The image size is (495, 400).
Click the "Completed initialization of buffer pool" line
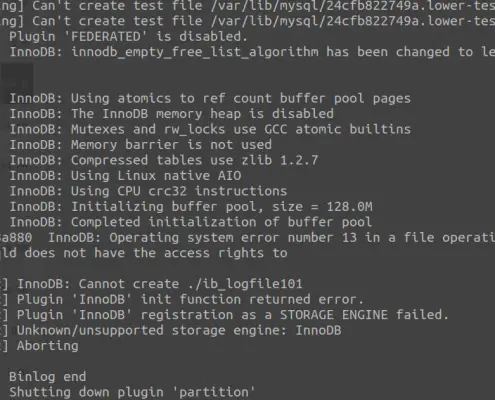(190, 222)
